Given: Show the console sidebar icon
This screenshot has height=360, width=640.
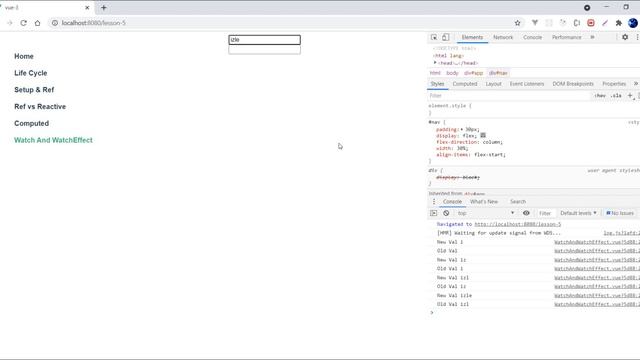Looking at the screenshot, I should pyautogui.click(x=433, y=213).
